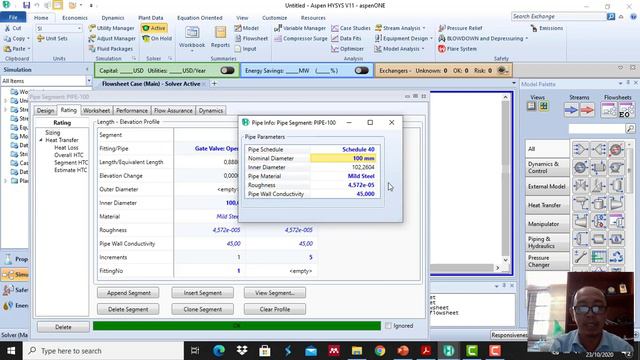Open the Exchangers status dropdown
Viewport: 640px width, 360px height.
pyautogui.click(x=503, y=71)
